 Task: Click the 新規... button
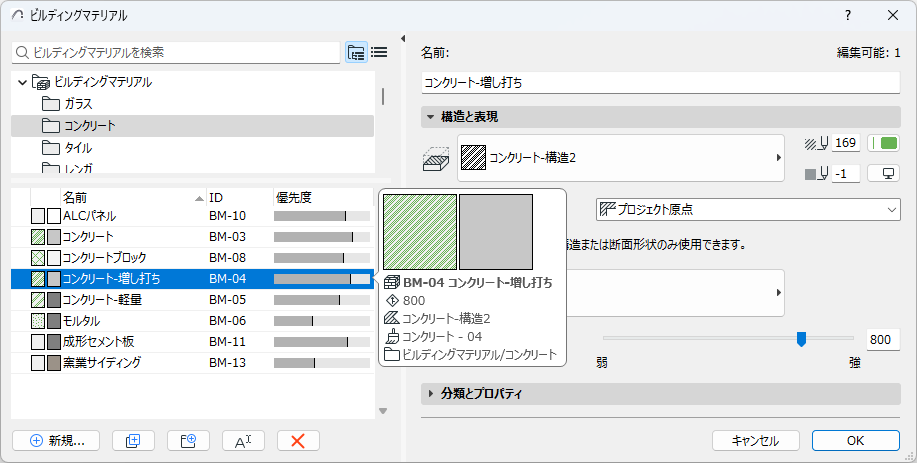click(x=56, y=440)
